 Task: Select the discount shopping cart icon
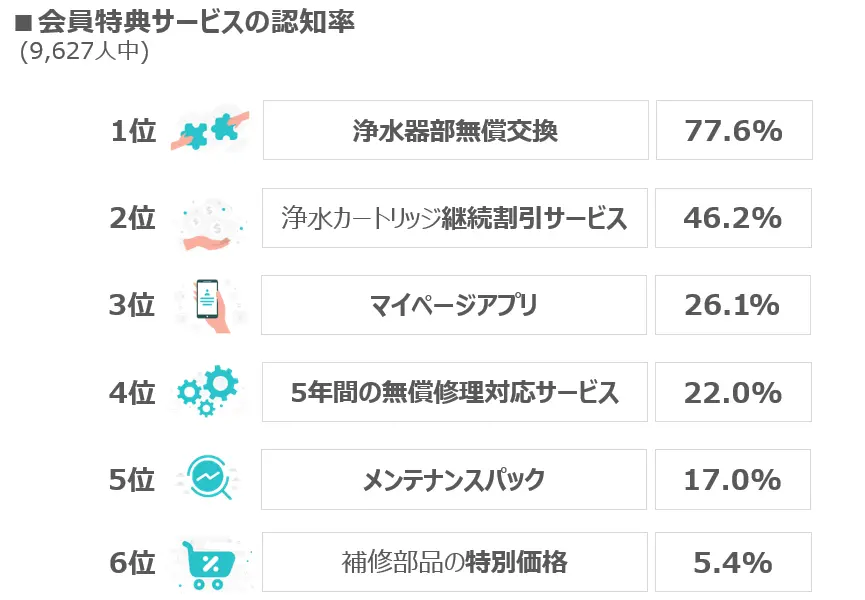(x=211, y=565)
